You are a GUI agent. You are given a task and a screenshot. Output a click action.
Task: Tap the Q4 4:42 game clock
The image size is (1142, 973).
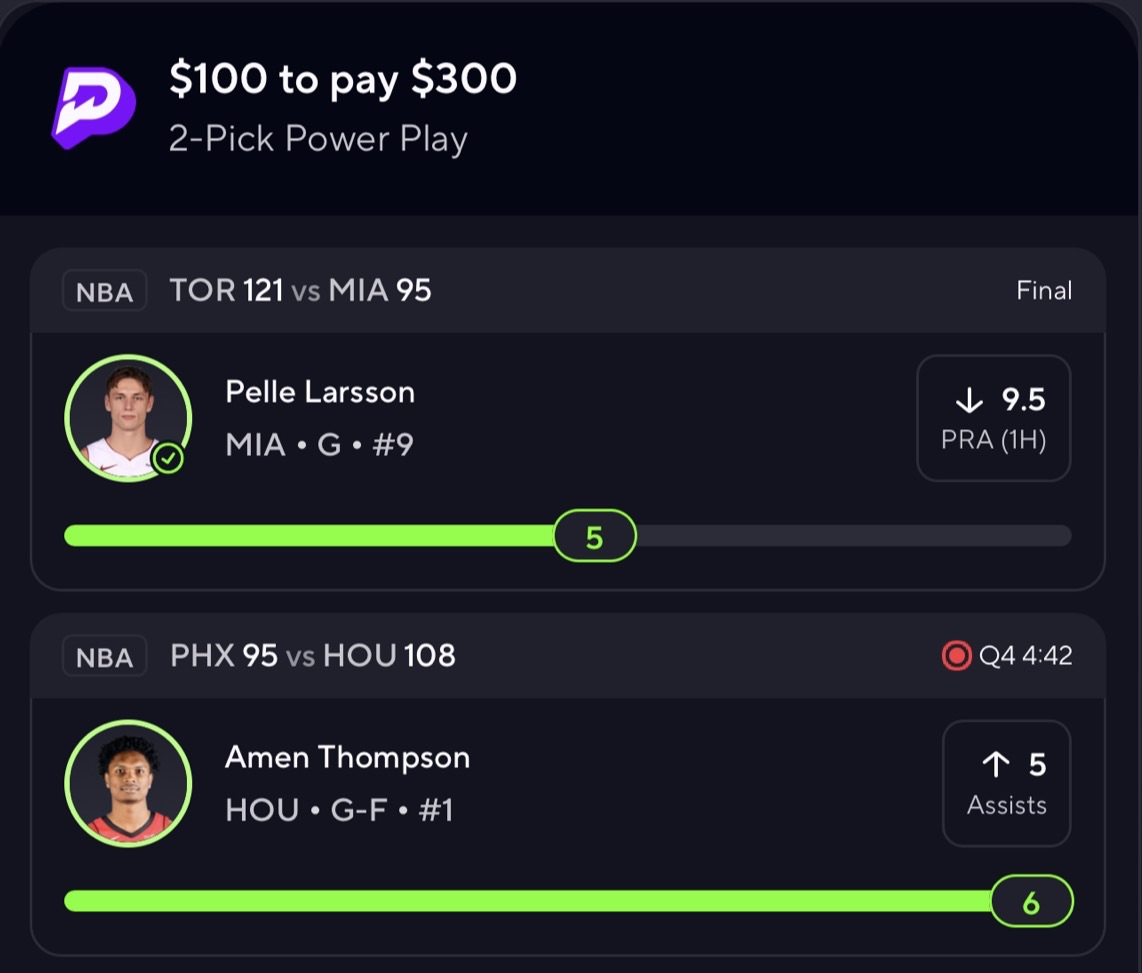(x=1025, y=656)
